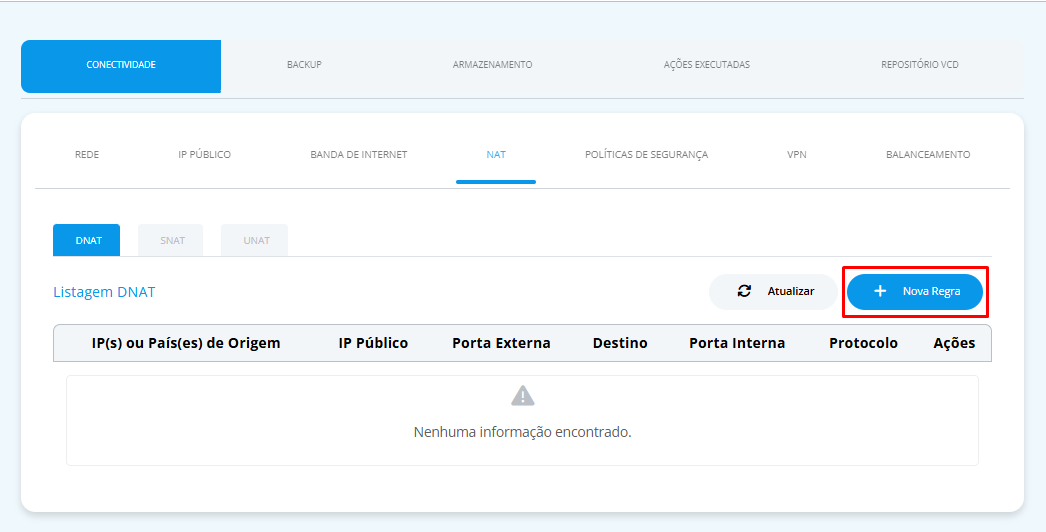
Task: Click the Porta Externa column header
Action: [502, 343]
